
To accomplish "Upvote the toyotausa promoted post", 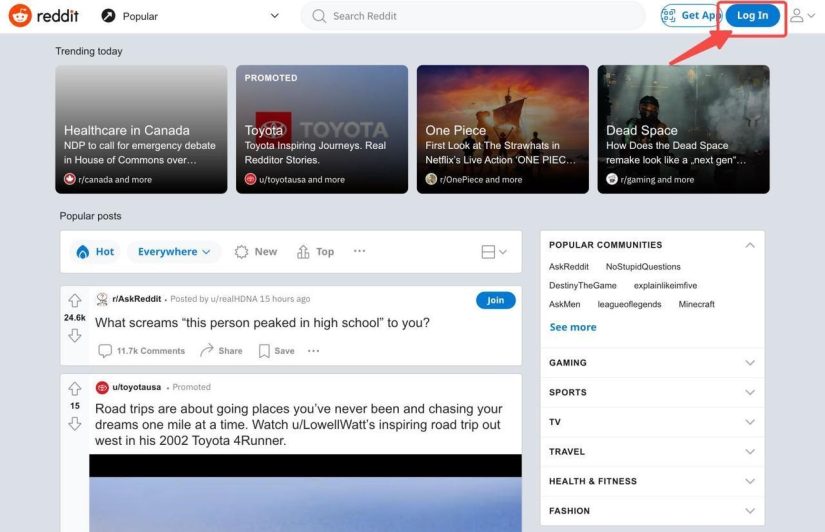I will point(75,389).
